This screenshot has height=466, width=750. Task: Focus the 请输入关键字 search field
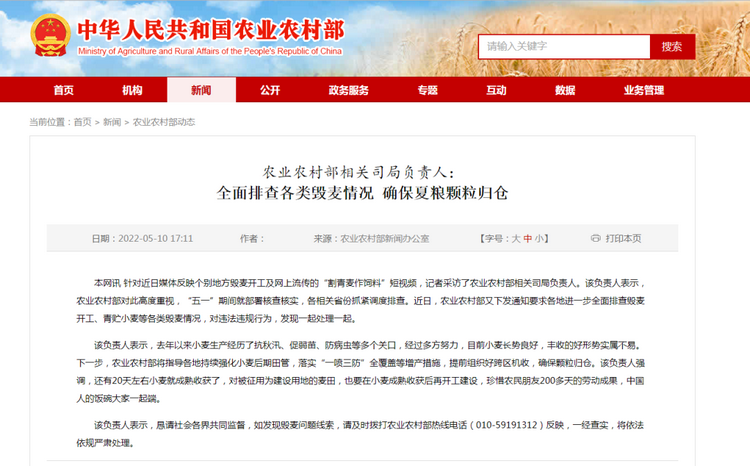click(564, 46)
